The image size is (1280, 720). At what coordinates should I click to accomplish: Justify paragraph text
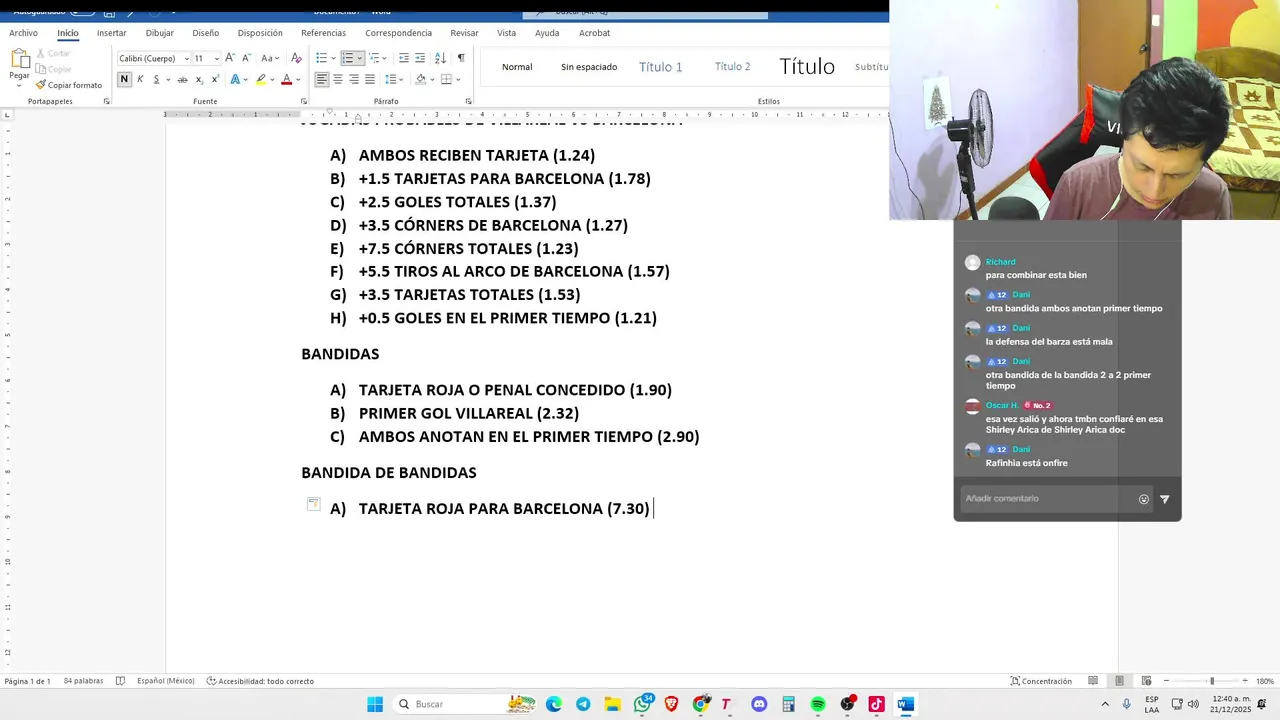click(x=370, y=79)
